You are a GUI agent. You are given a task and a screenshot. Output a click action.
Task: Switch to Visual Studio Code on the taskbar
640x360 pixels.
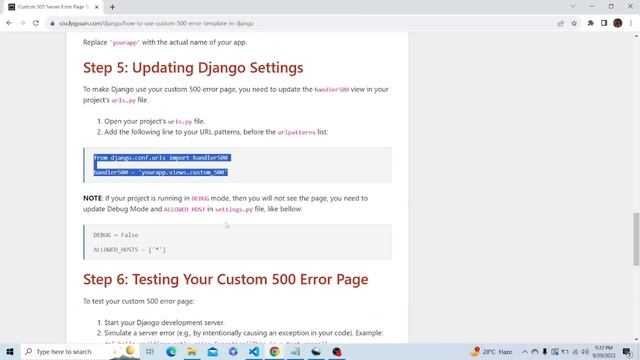tap(254, 351)
